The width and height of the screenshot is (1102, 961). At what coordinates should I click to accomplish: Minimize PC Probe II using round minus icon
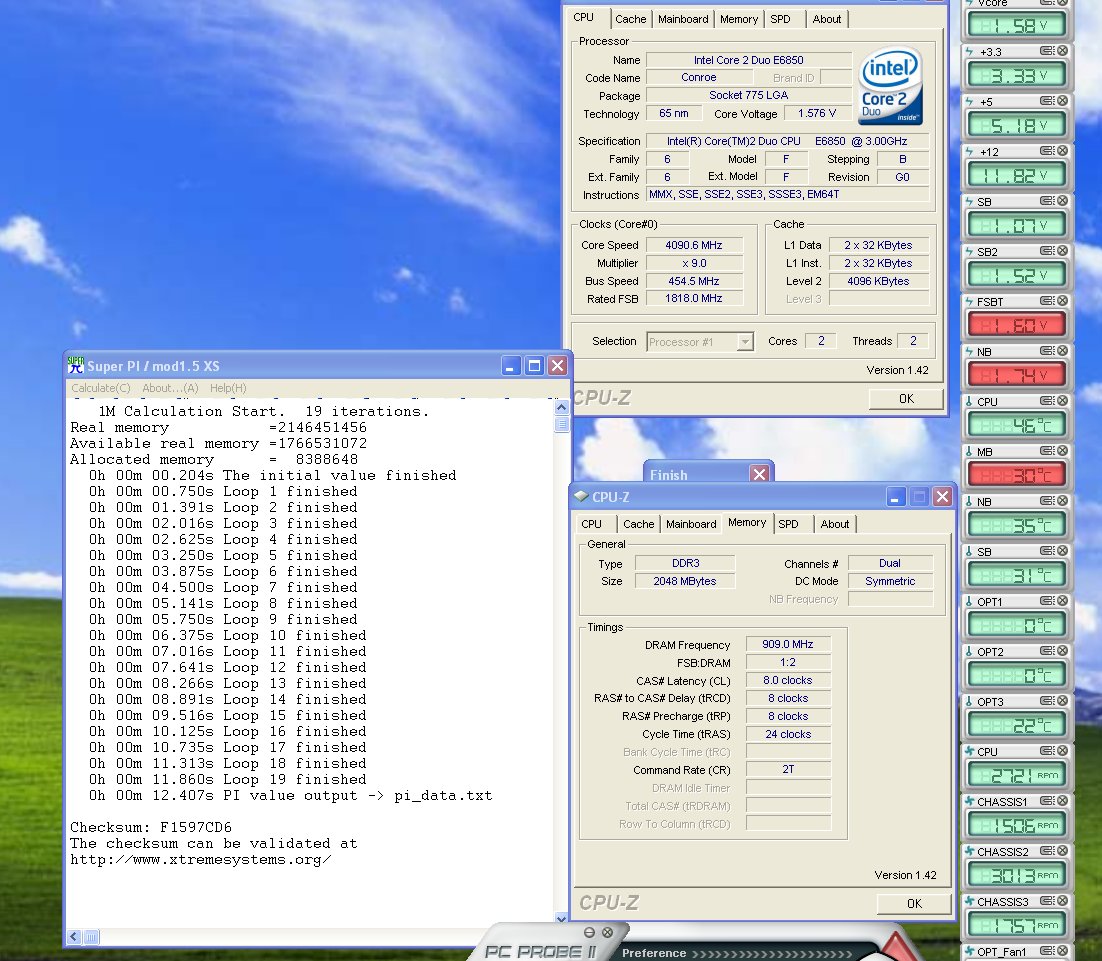(x=589, y=932)
